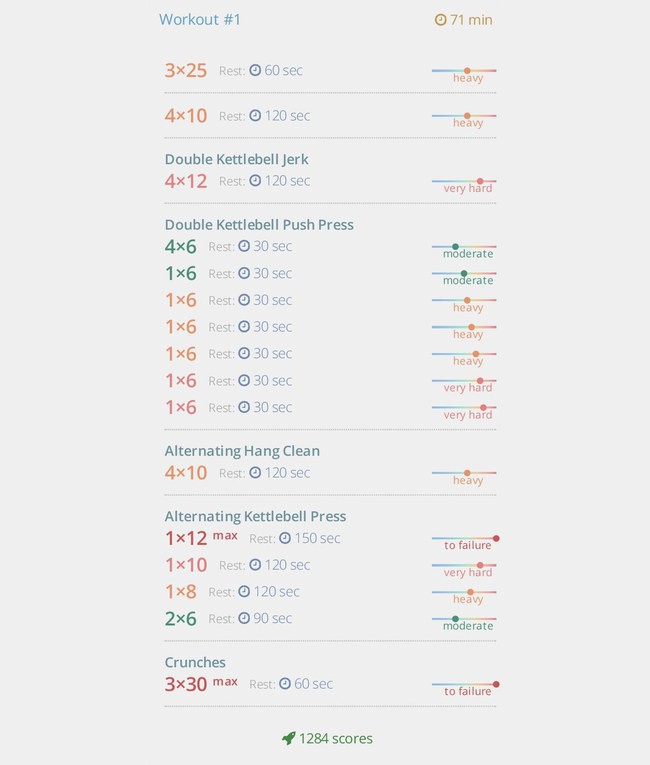Click the clock icon beside 71 min
The image size is (650, 765).
coord(440,20)
